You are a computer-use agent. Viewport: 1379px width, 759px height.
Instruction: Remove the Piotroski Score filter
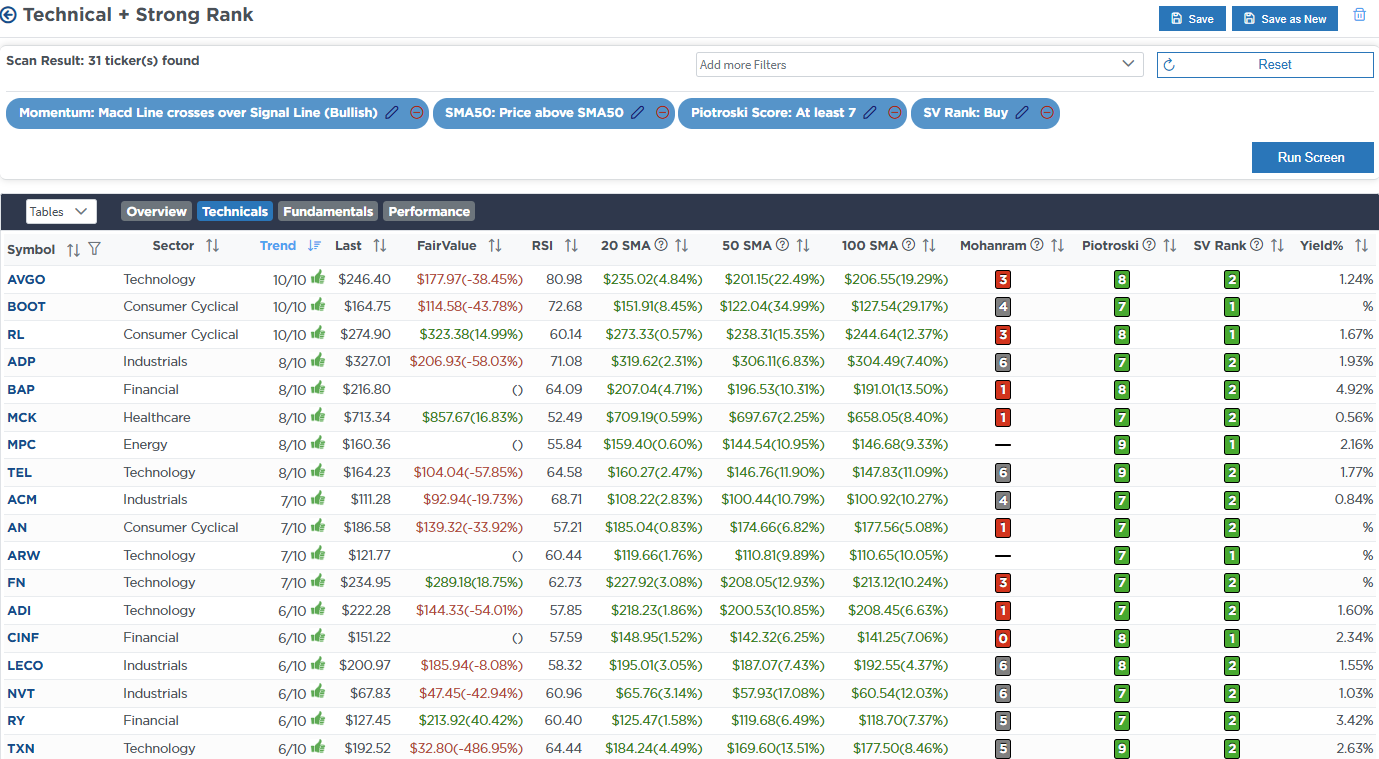point(894,113)
